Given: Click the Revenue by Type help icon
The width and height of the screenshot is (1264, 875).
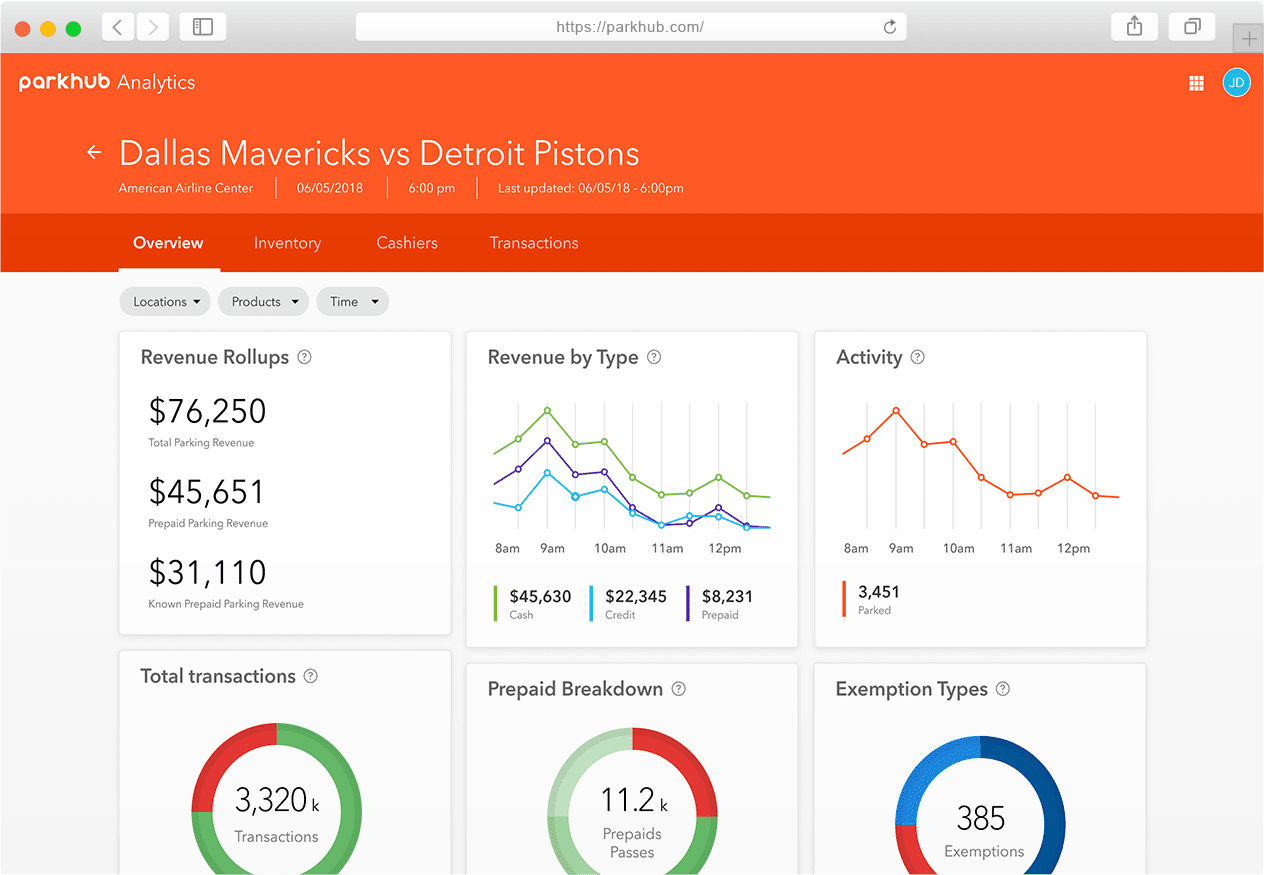Looking at the screenshot, I should click(x=653, y=357).
